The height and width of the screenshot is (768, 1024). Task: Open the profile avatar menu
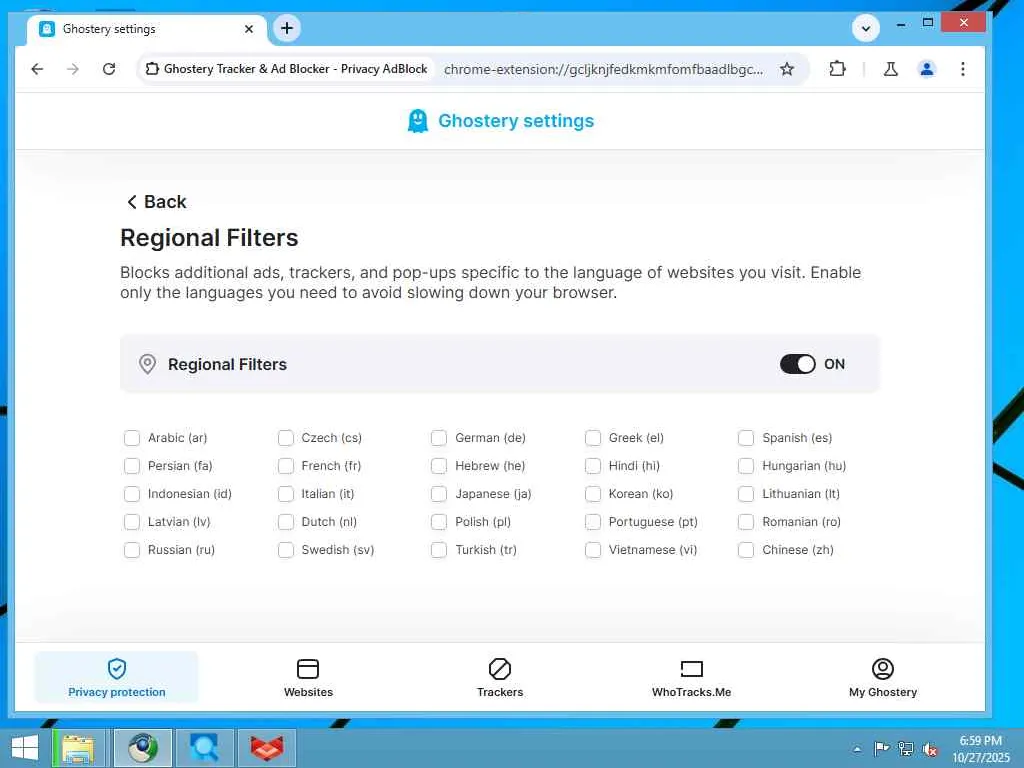(927, 69)
